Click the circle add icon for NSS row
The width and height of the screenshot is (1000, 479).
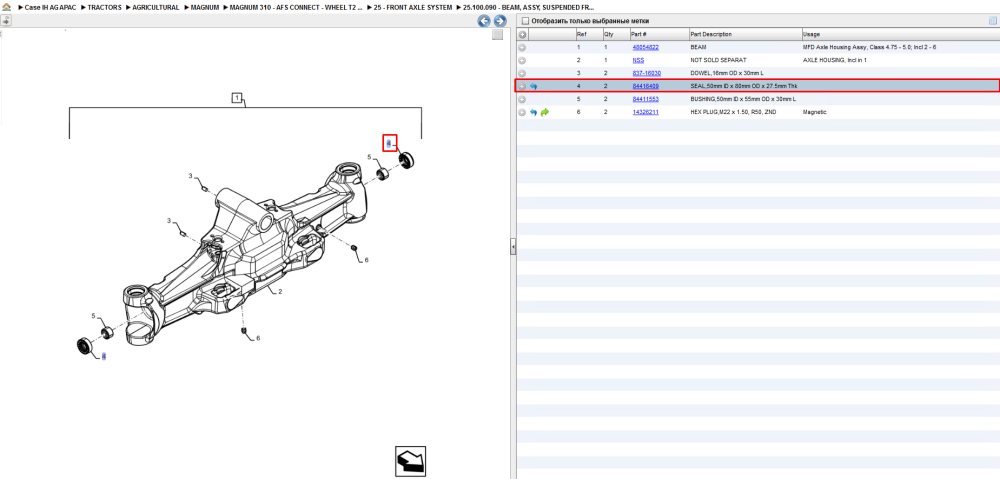(x=522, y=60)
